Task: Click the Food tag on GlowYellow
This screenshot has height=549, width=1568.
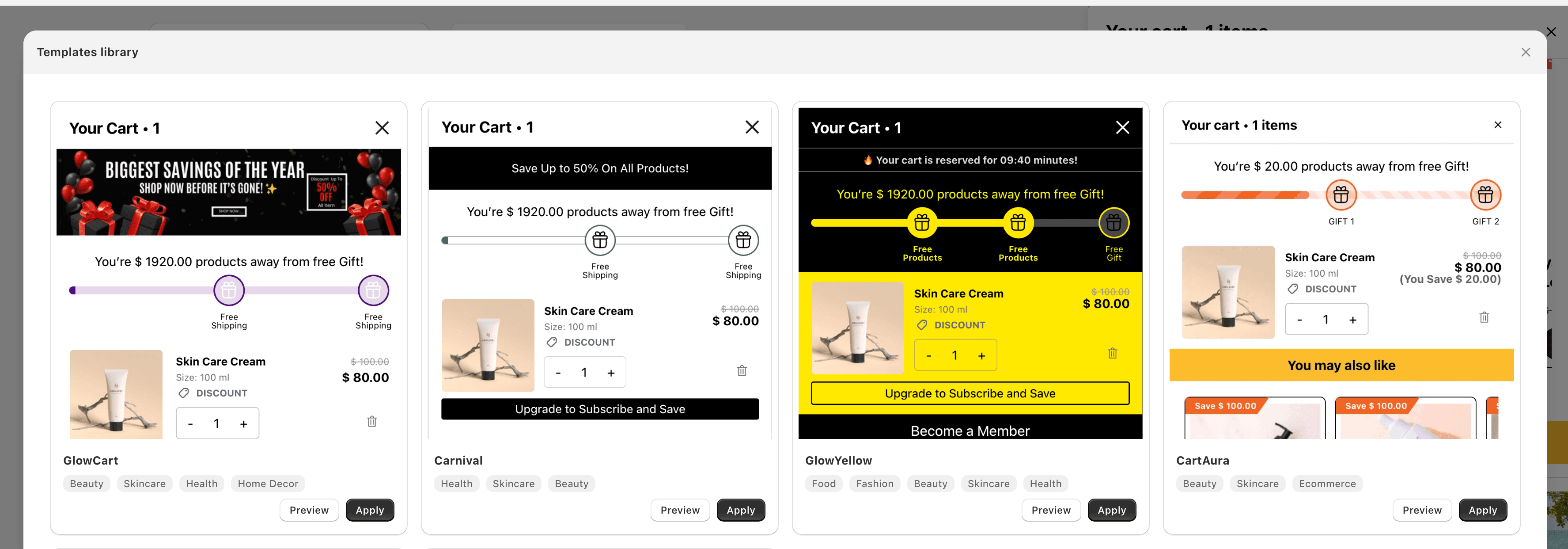Action: point(824,484)
